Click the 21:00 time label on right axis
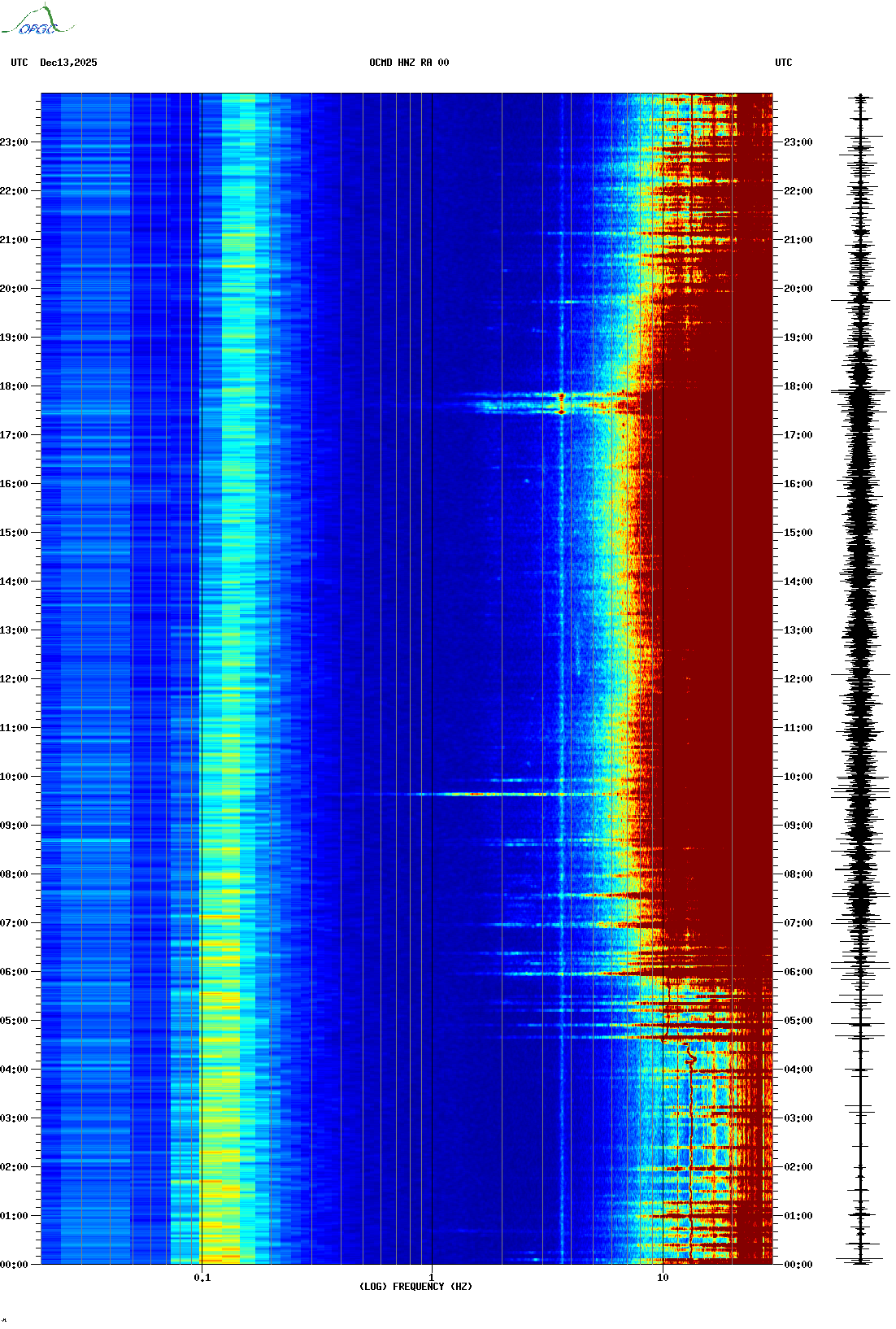This screenshot has height=1329, width=896. click(798, 240)
